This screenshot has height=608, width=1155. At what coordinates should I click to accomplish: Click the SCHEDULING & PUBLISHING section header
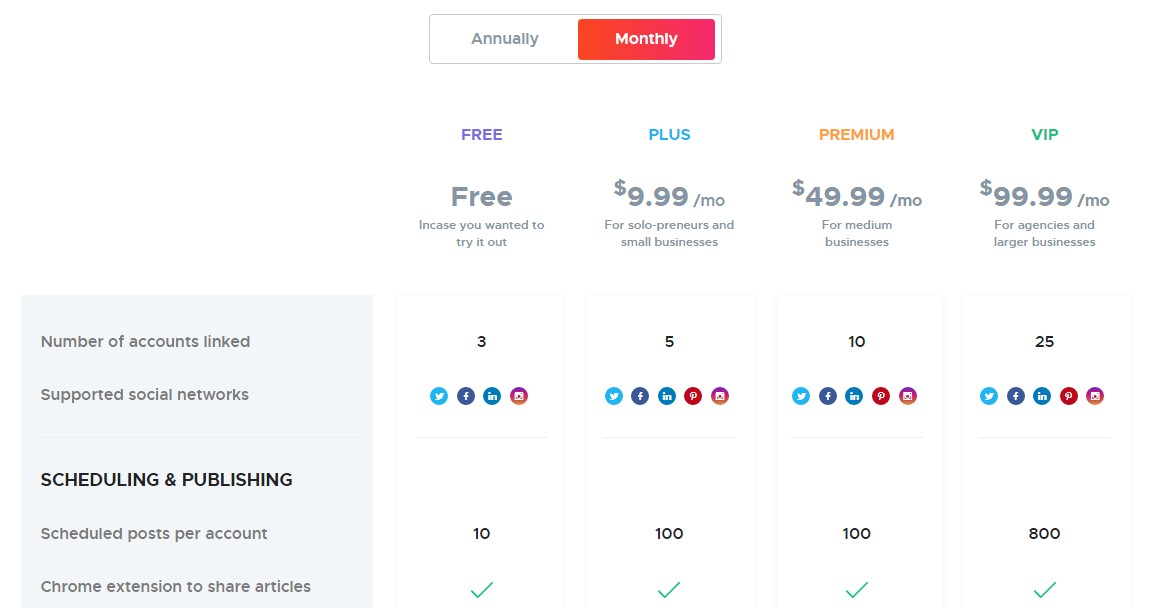click(x=166, y=480)
